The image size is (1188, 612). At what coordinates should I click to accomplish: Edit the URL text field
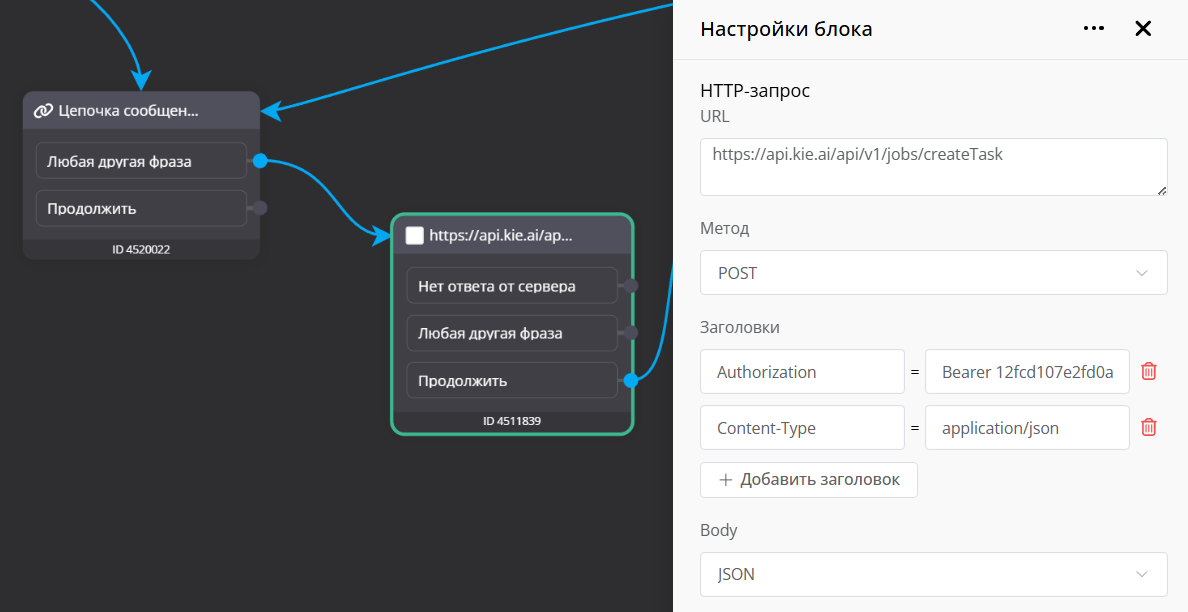[933, 166]
